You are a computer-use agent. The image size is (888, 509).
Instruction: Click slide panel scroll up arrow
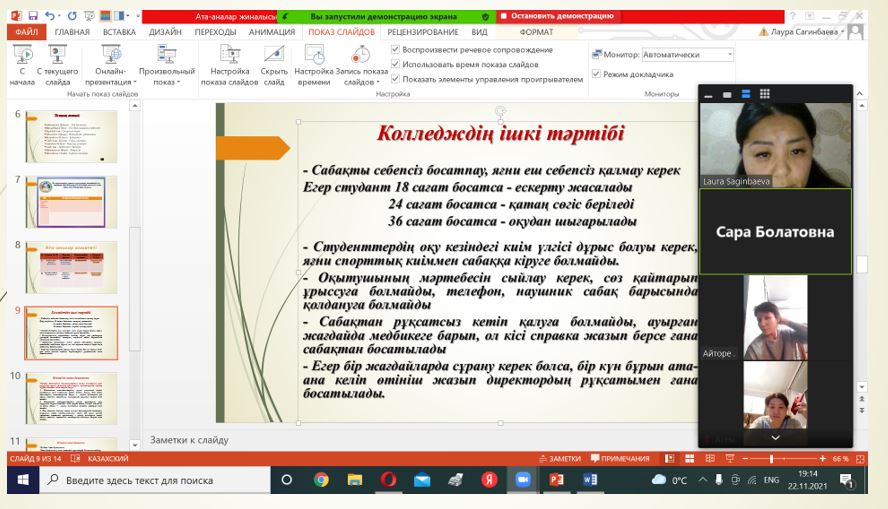[135, 105]
